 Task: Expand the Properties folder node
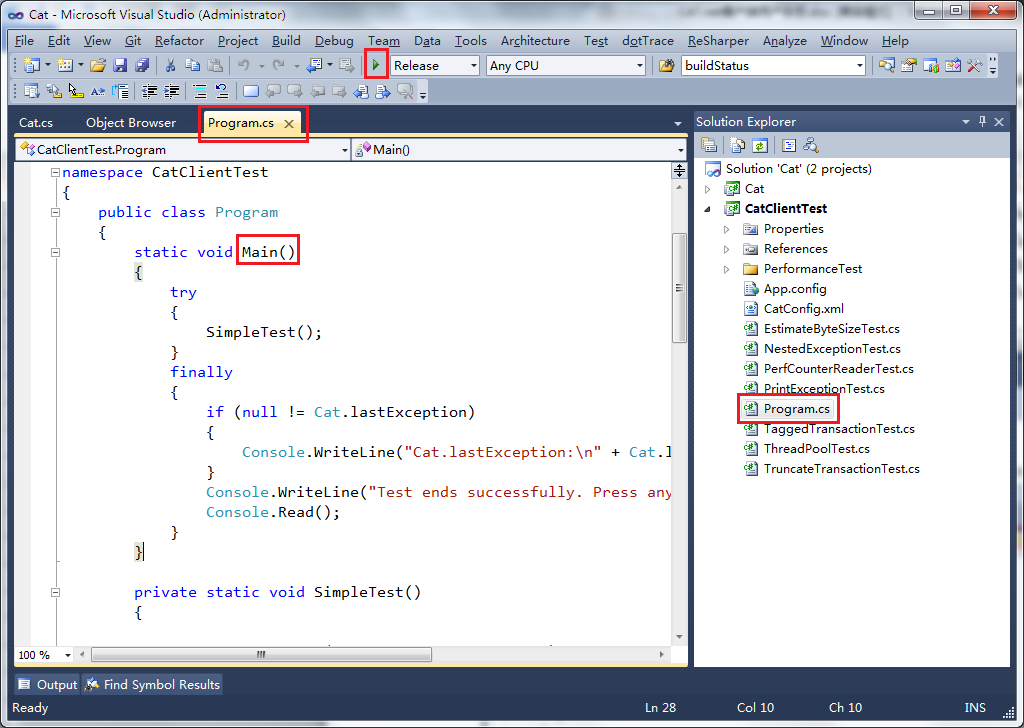click(x=726, y=229)
